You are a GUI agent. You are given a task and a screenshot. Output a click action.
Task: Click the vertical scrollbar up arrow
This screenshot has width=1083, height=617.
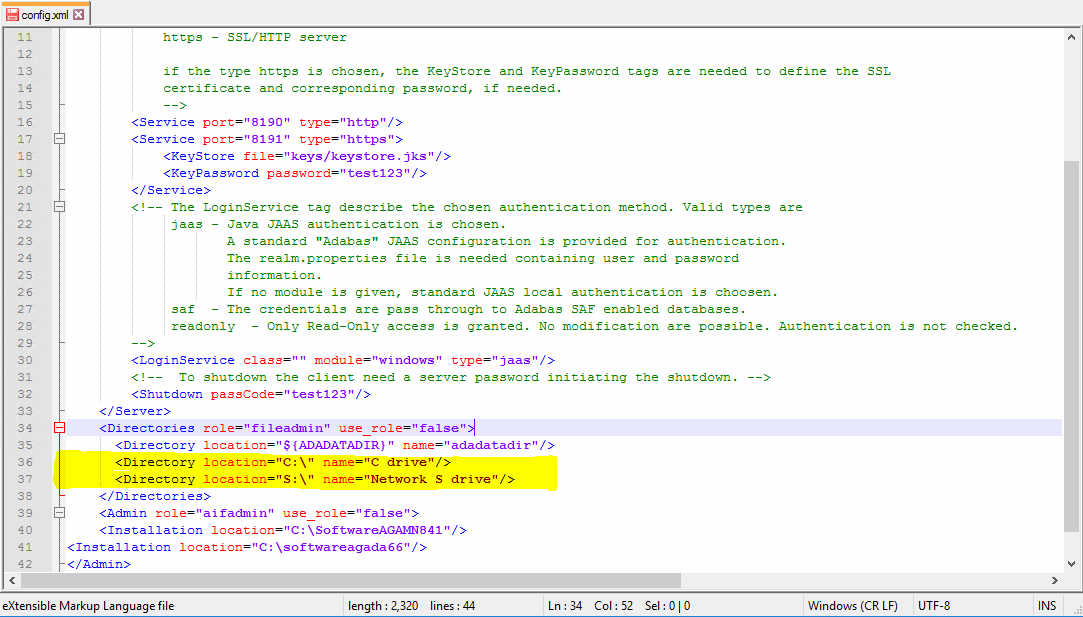click(x=1071, y=37)
